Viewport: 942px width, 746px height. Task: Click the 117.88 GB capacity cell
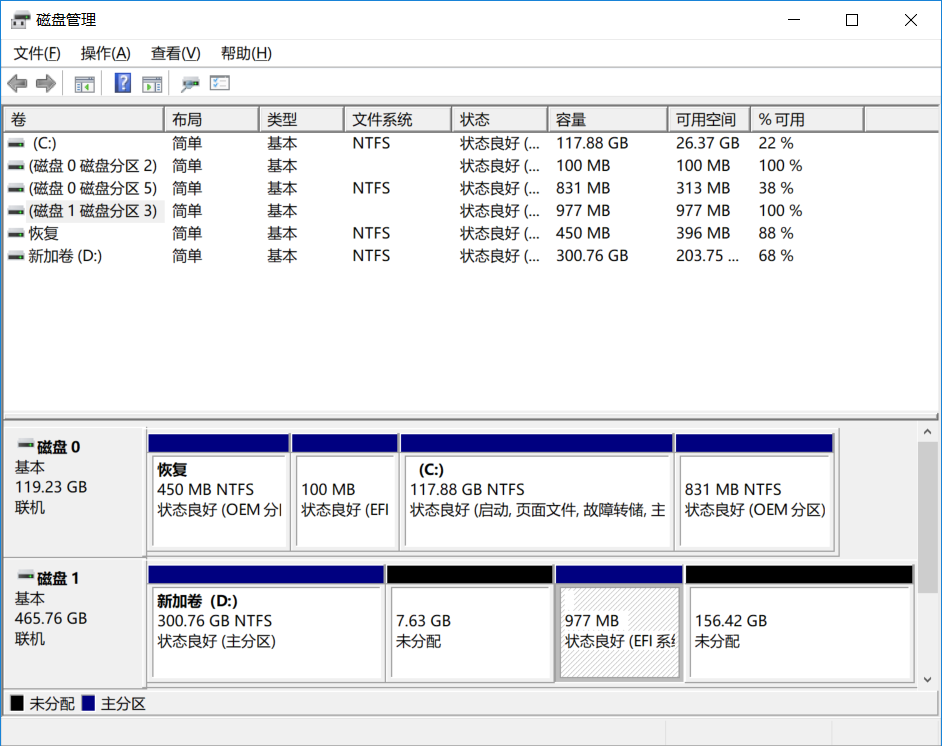tap(592, 144)
